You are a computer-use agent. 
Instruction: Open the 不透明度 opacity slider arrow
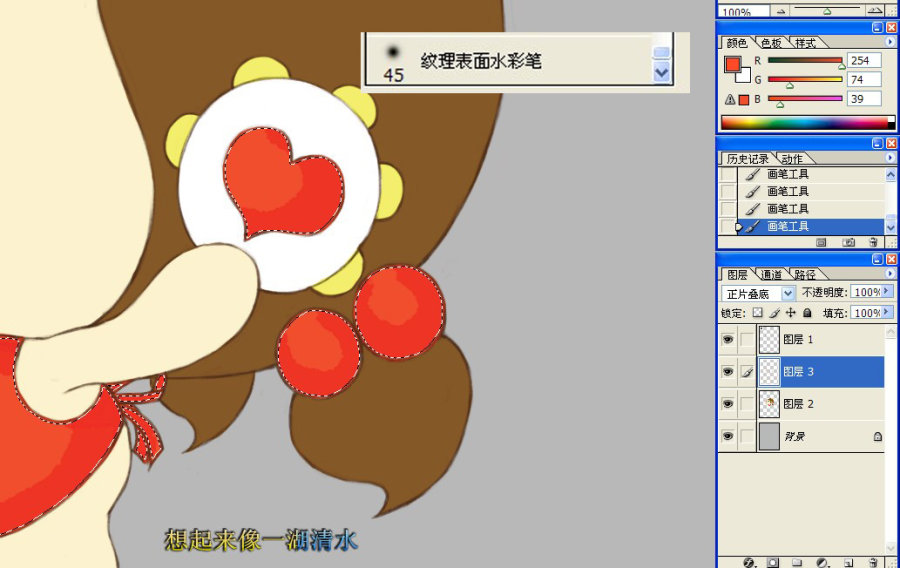click(887, 292)
